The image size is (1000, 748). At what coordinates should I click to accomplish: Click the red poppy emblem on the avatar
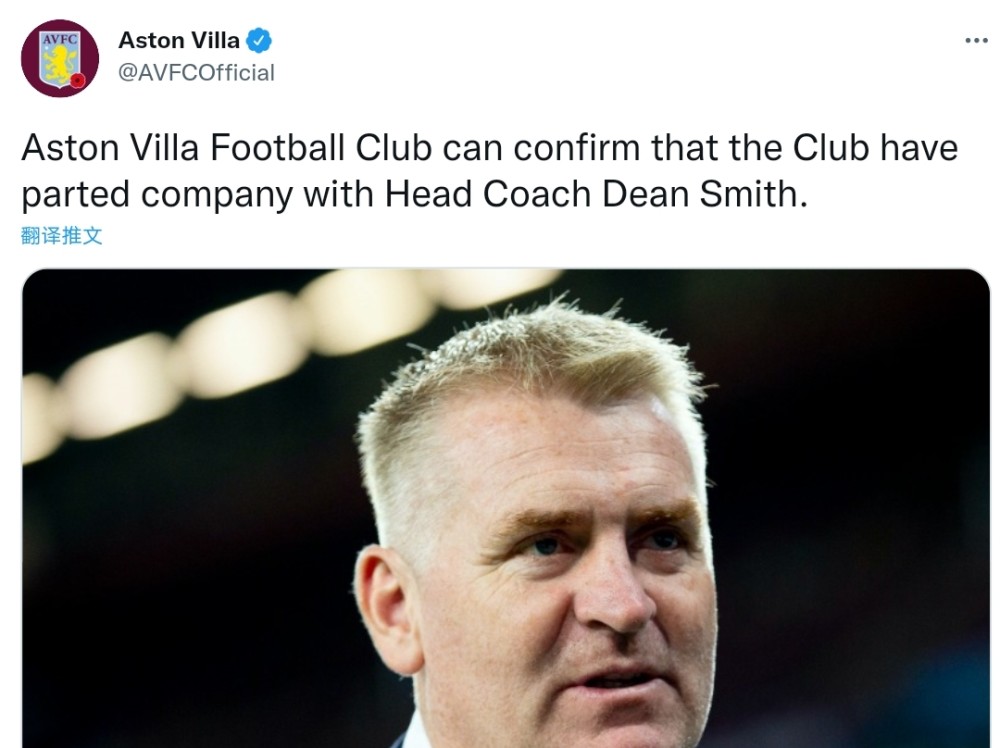(x=78, y=80)
